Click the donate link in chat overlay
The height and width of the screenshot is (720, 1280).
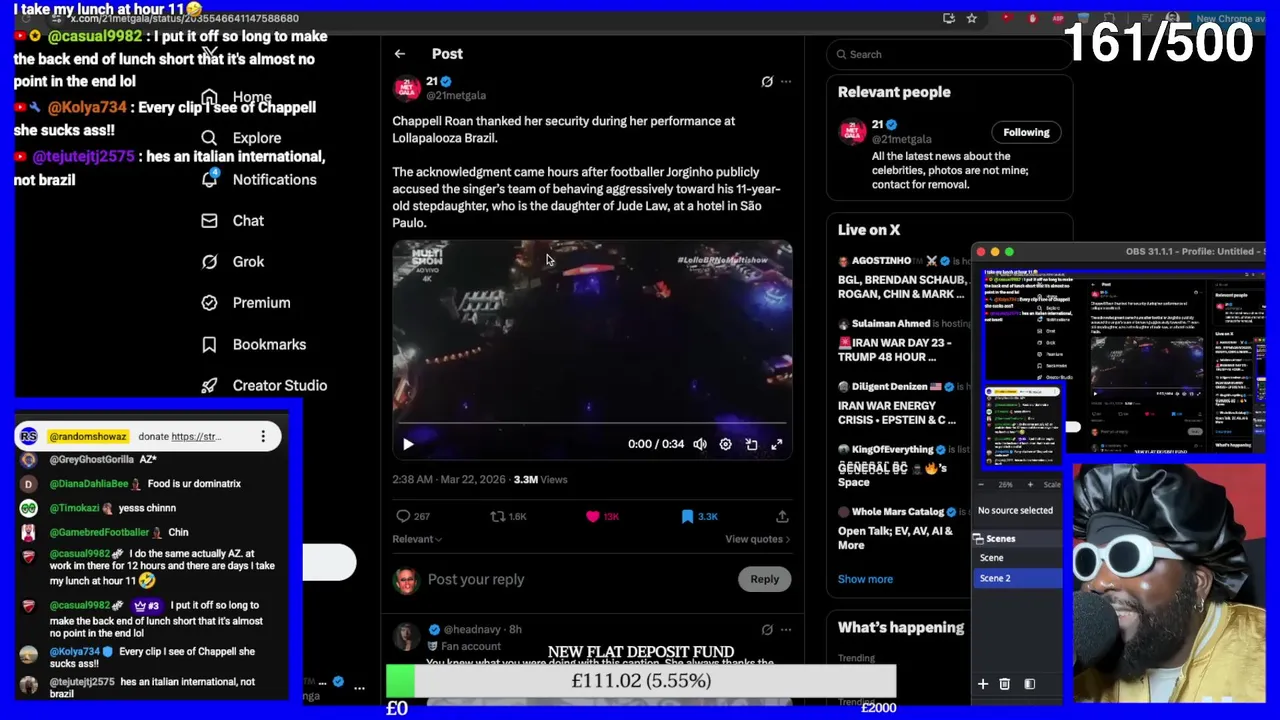[196, 437]
